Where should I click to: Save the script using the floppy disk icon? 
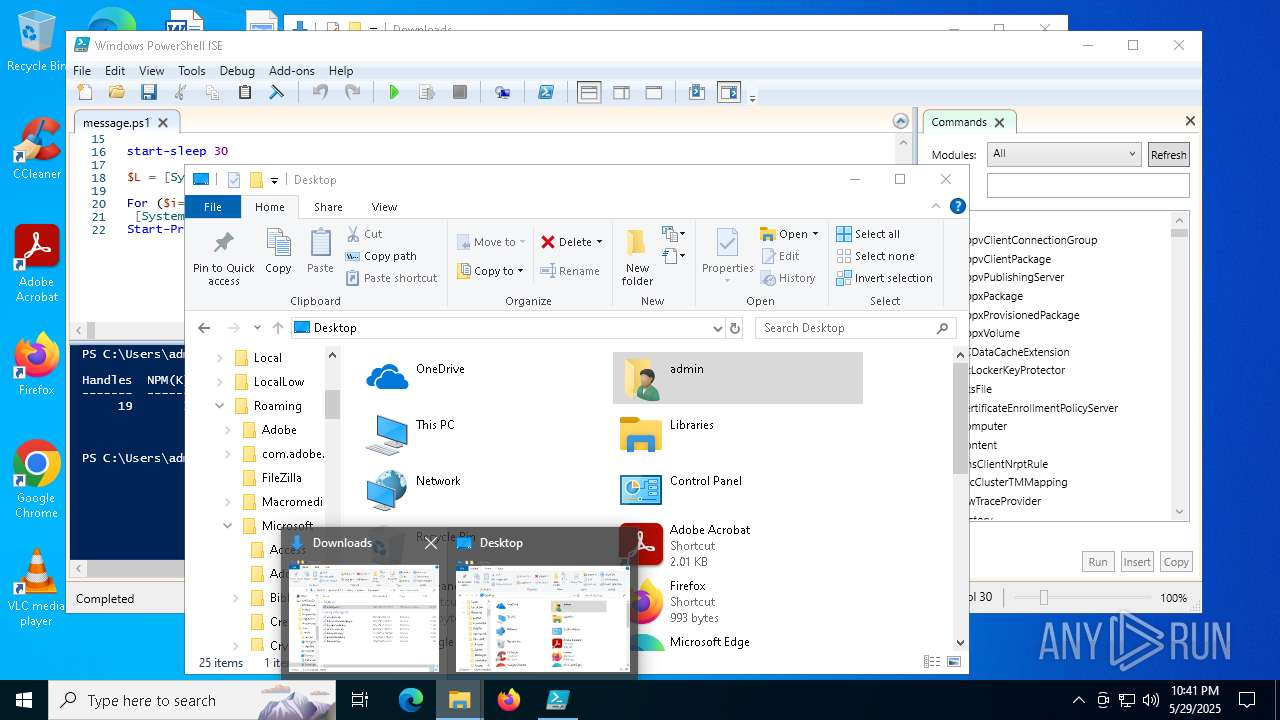[149, 92]
